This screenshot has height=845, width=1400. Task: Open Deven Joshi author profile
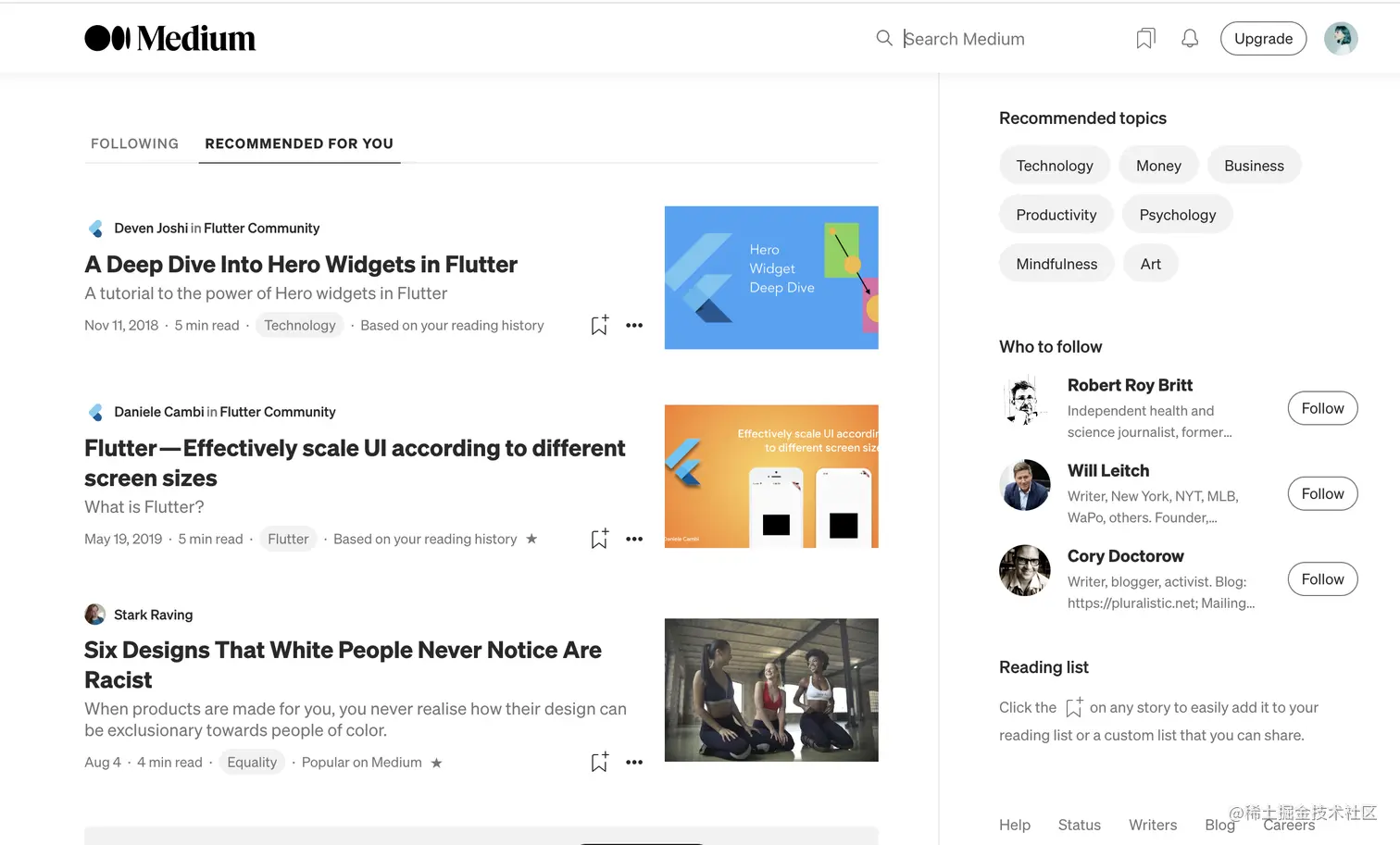tap(151, 228)
